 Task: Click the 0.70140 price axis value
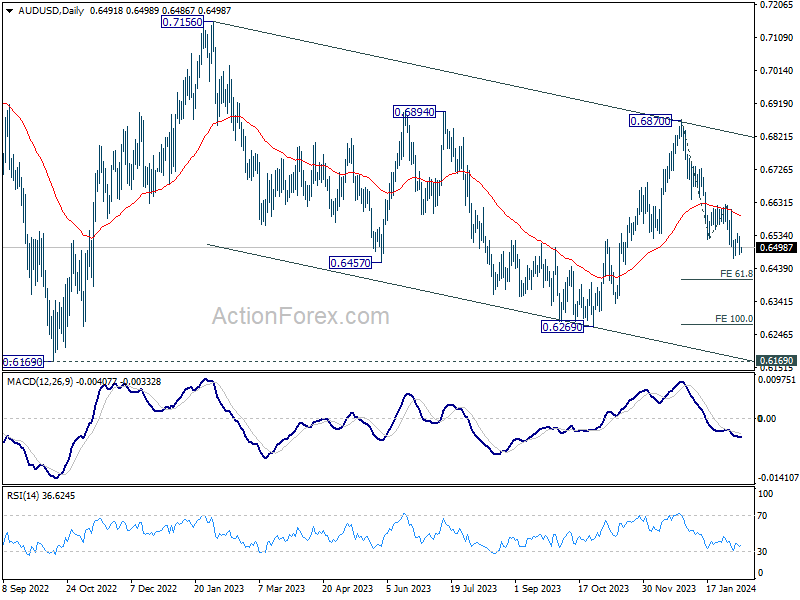coord(776,70)
